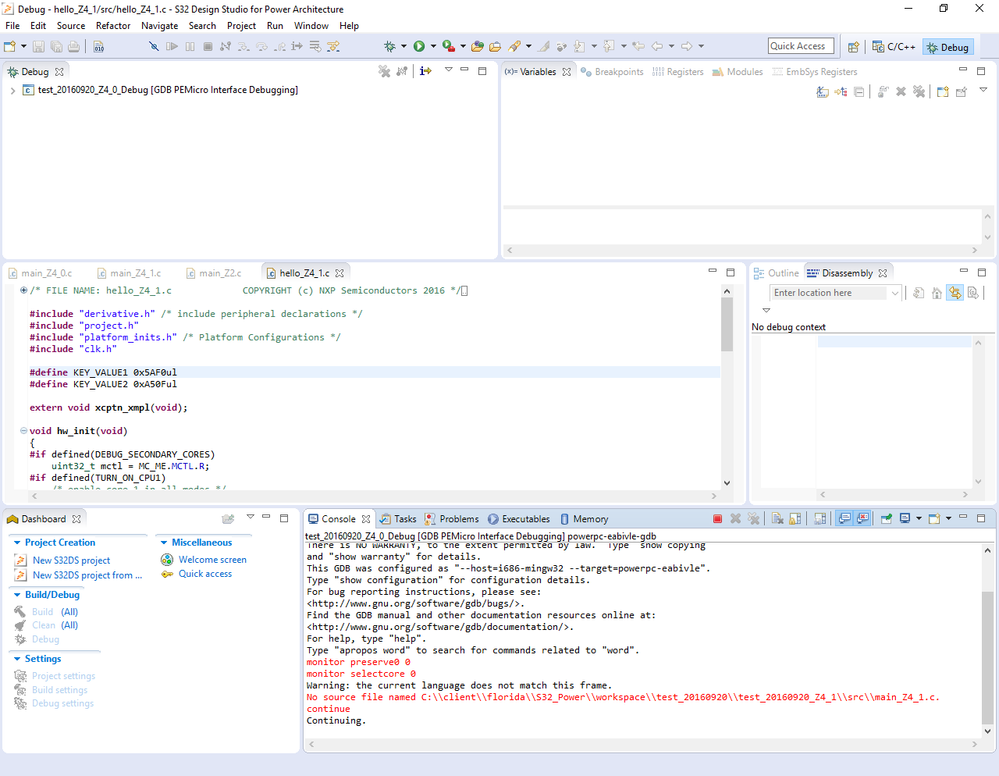Switch to main_Z4_0.c editor tab
The height and width of the screenshot is (776, 999).
[x=40, y=273]
